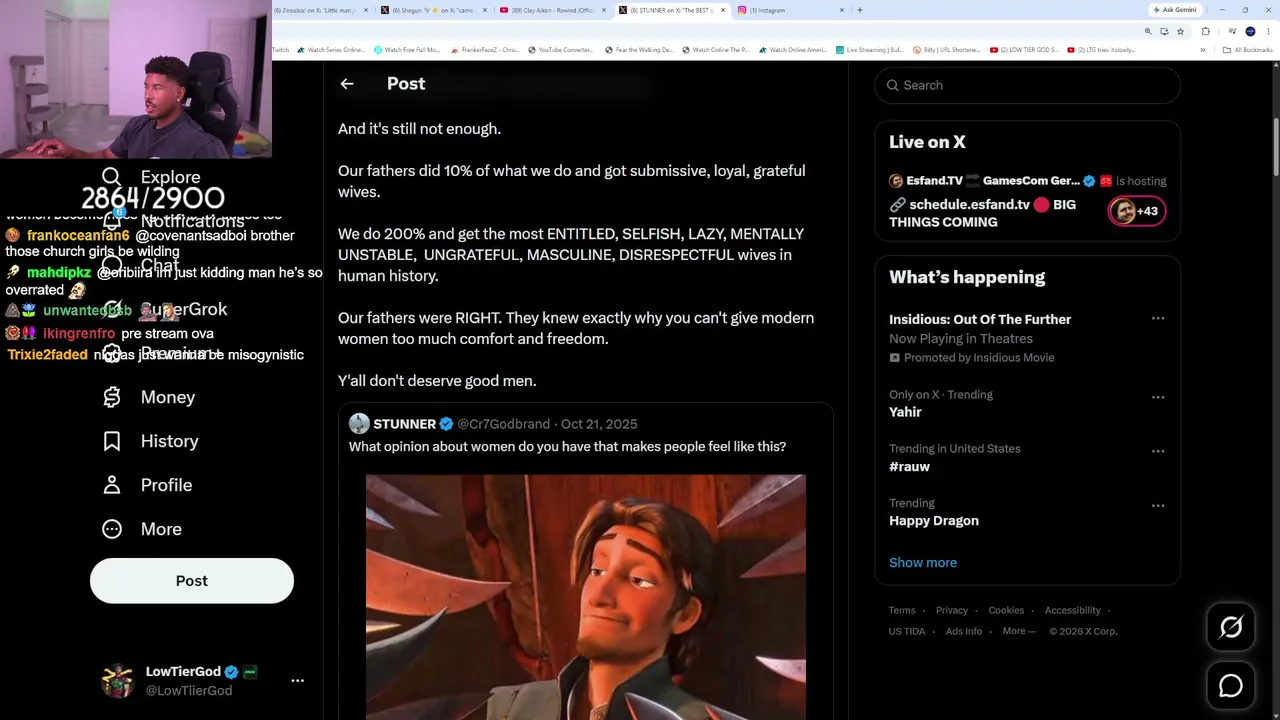Open more options for #rauw trend

click(x=1158, y=452)
